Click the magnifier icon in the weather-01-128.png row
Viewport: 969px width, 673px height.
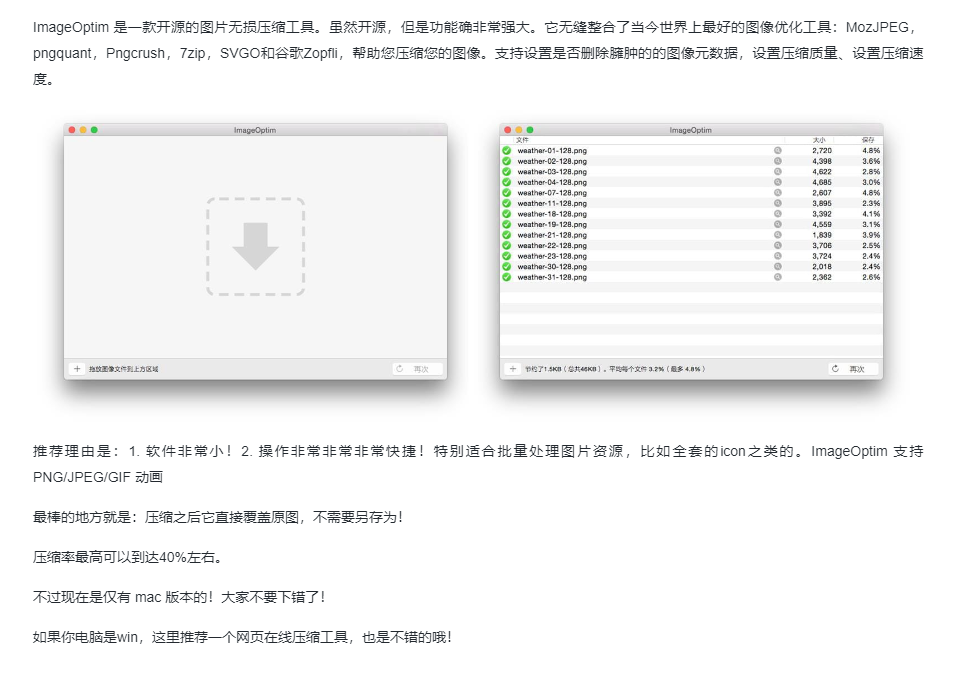pyautogui.click(x=777, y=151)
